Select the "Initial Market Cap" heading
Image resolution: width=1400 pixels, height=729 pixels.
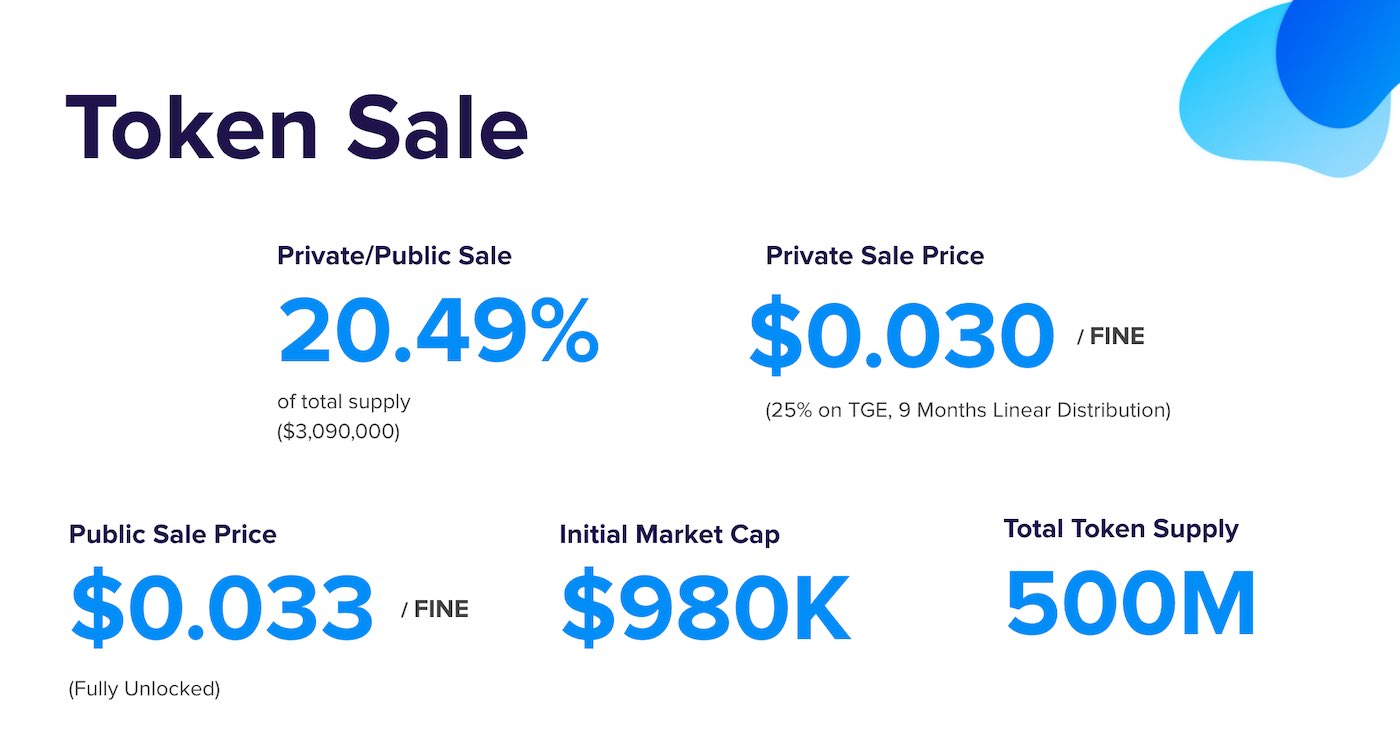point(669,534)
